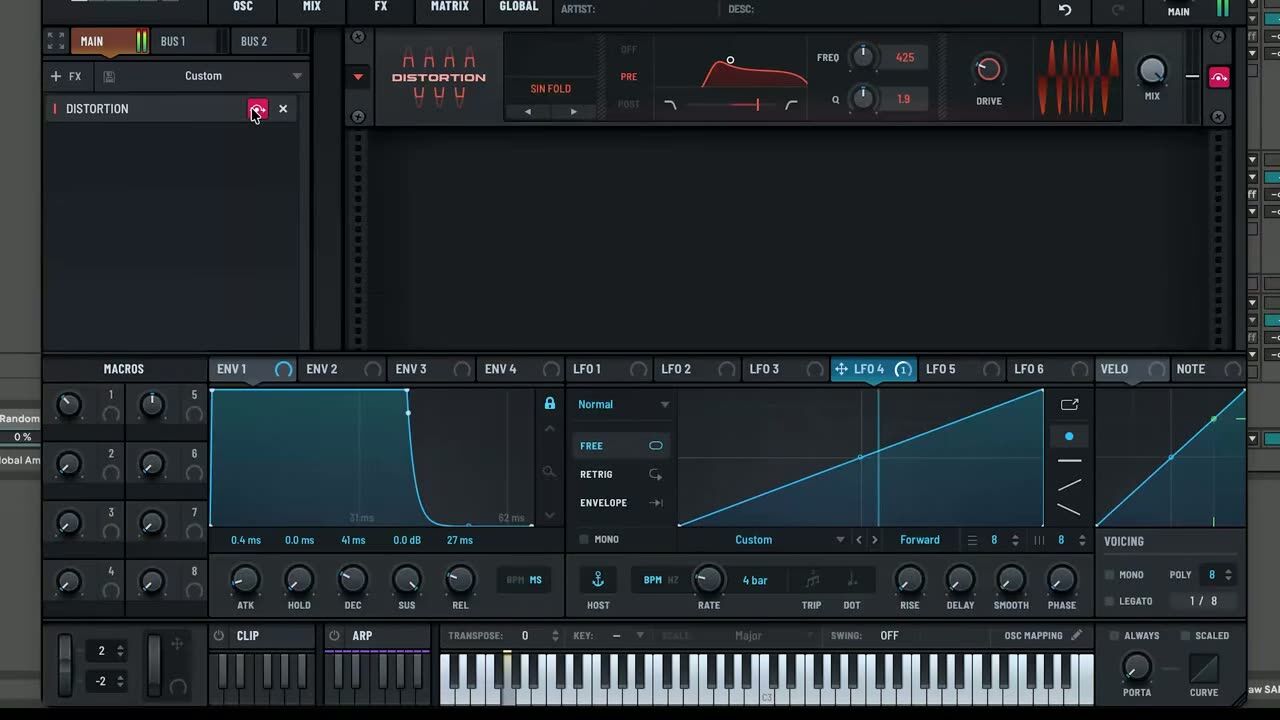The height and width of the screenshot is (720, 1280).
Task: Set LFO trigger mode to ENVELOPE
Action: click(620, 503)
